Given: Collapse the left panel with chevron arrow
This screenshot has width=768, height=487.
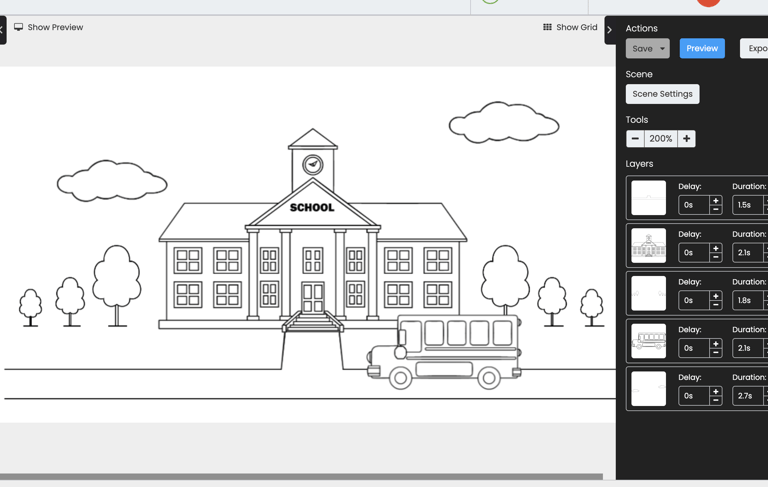Looking at the screenshot, I should (x=1, y=30).
